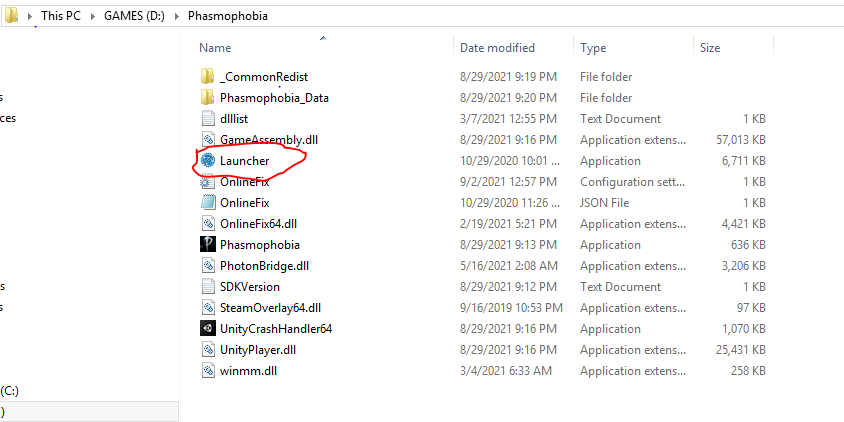Click the 25,431 KB size value

[x=741, y=350]
